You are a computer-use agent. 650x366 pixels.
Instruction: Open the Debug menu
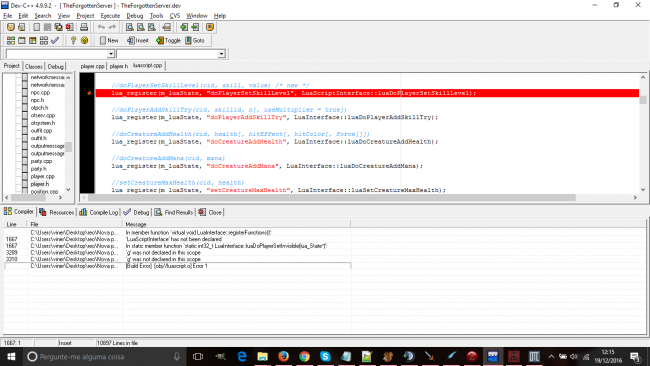click(135, 16)
